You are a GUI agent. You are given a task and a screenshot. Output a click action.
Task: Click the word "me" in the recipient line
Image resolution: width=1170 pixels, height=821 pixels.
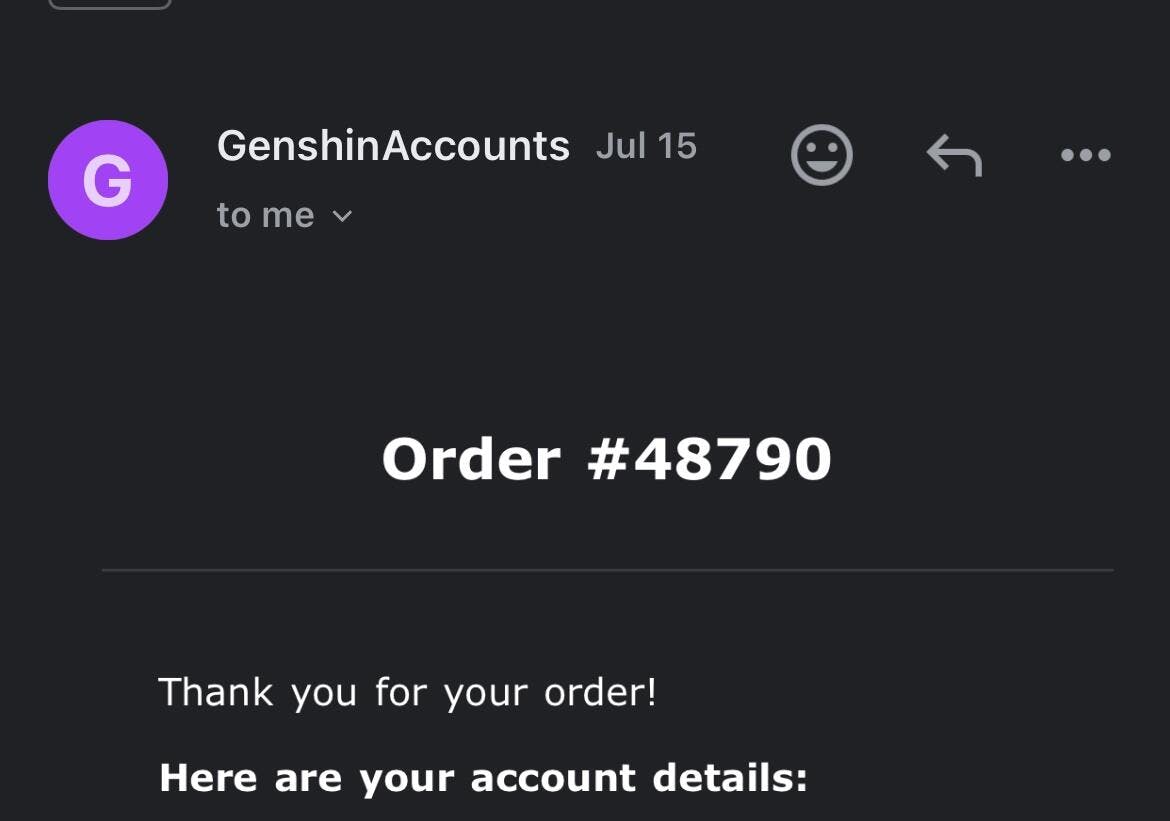pyautogui.click(x=289, y=216)
